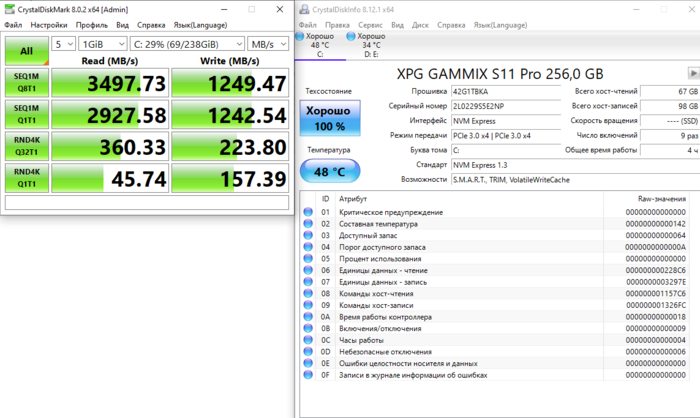Change the MB/s unit dropdown

268,44
